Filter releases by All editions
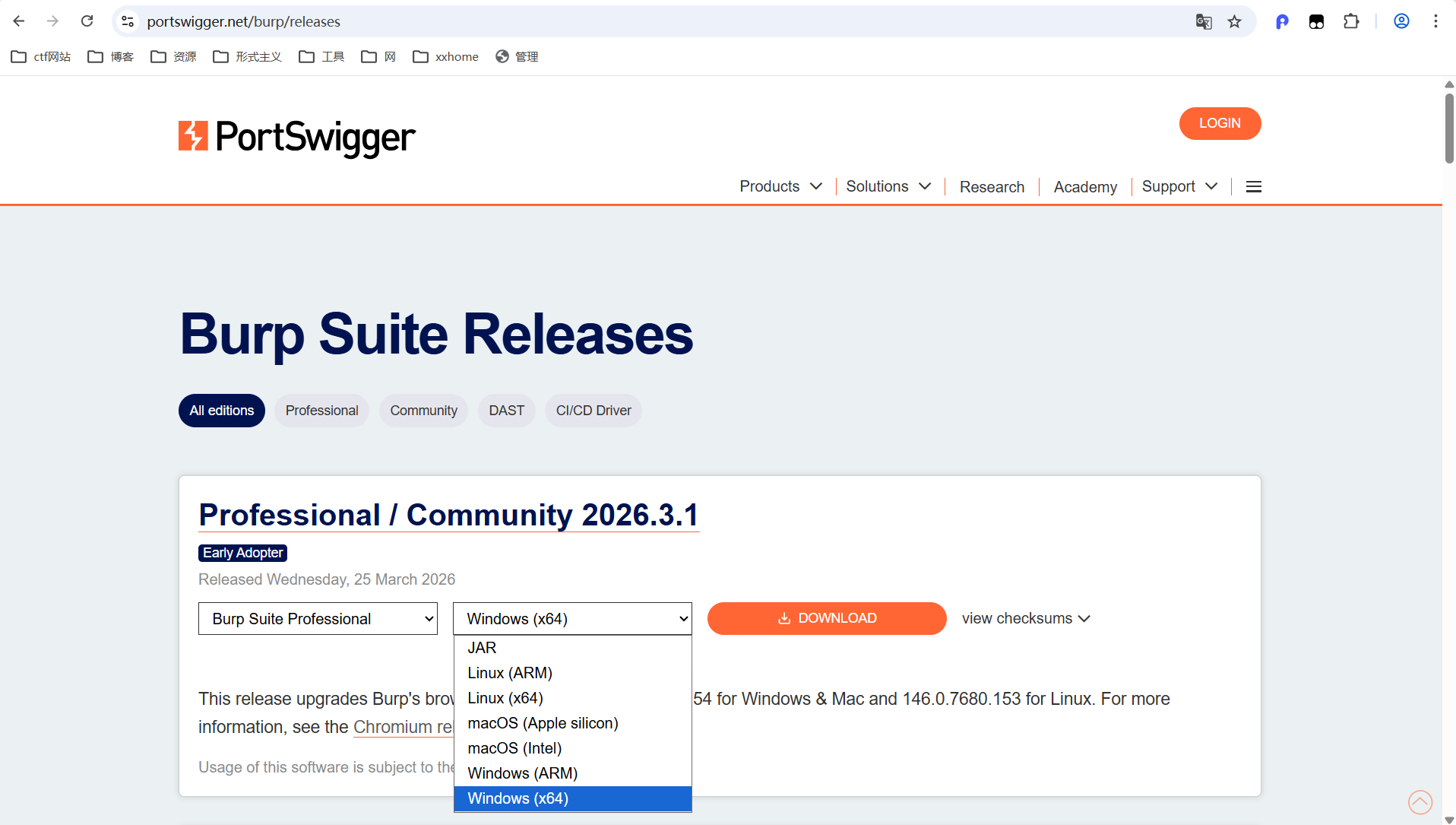Image resolution: width=1456 pixels, height=825 pixels. 222,411
